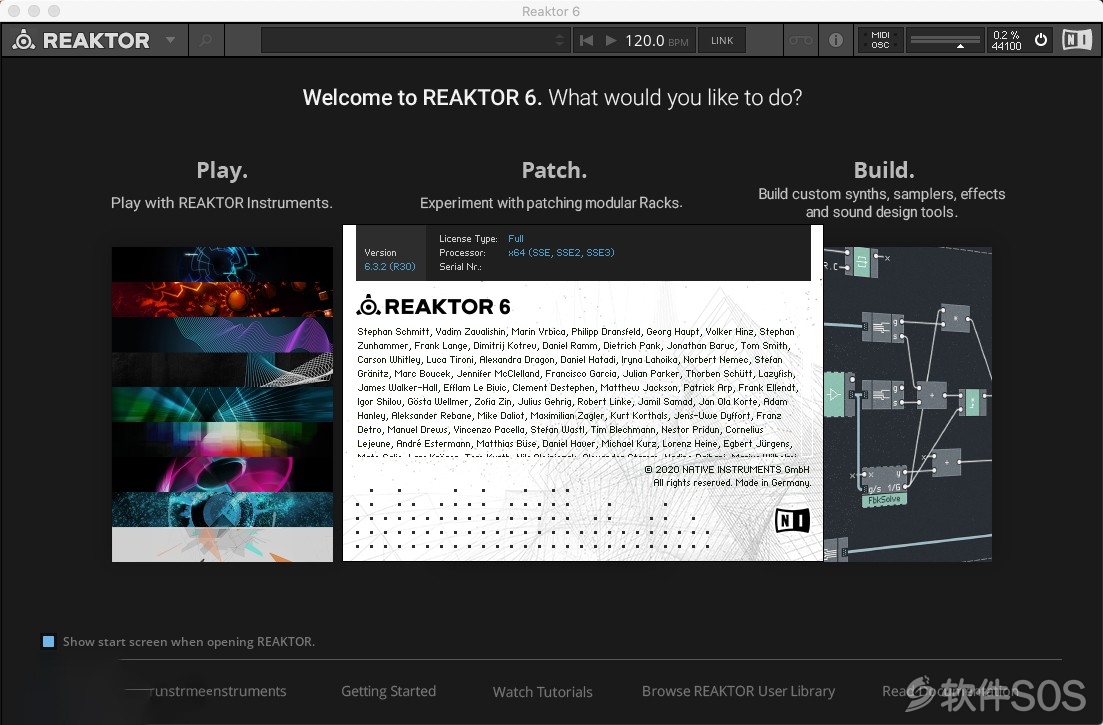Open Browse REAKTOR User Library link
The width and height of the screenshot is (1103, 725).
click(x=738, y=691)
